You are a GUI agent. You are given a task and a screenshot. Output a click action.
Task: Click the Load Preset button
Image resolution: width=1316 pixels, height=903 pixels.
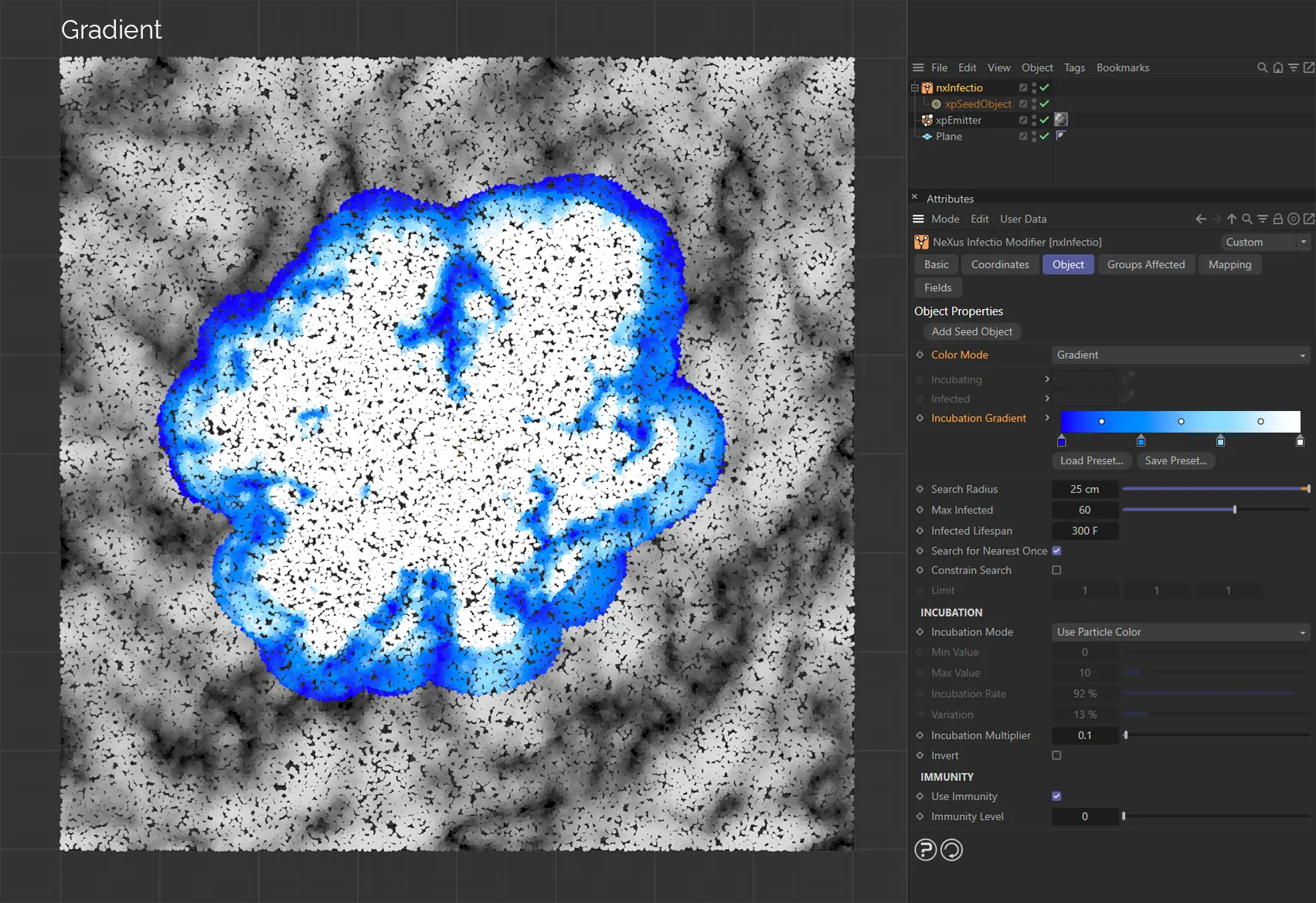click(1091, 460)
